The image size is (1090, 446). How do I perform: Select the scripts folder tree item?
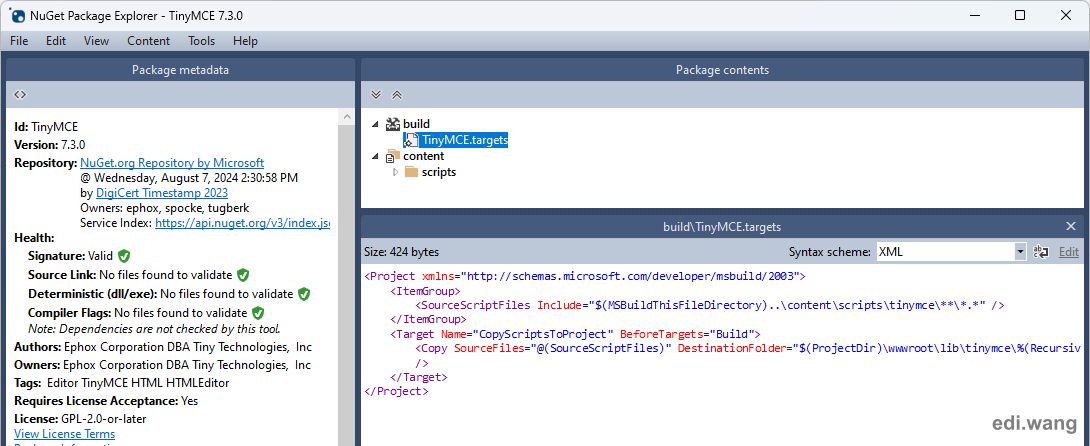click(x=439, y=172)
